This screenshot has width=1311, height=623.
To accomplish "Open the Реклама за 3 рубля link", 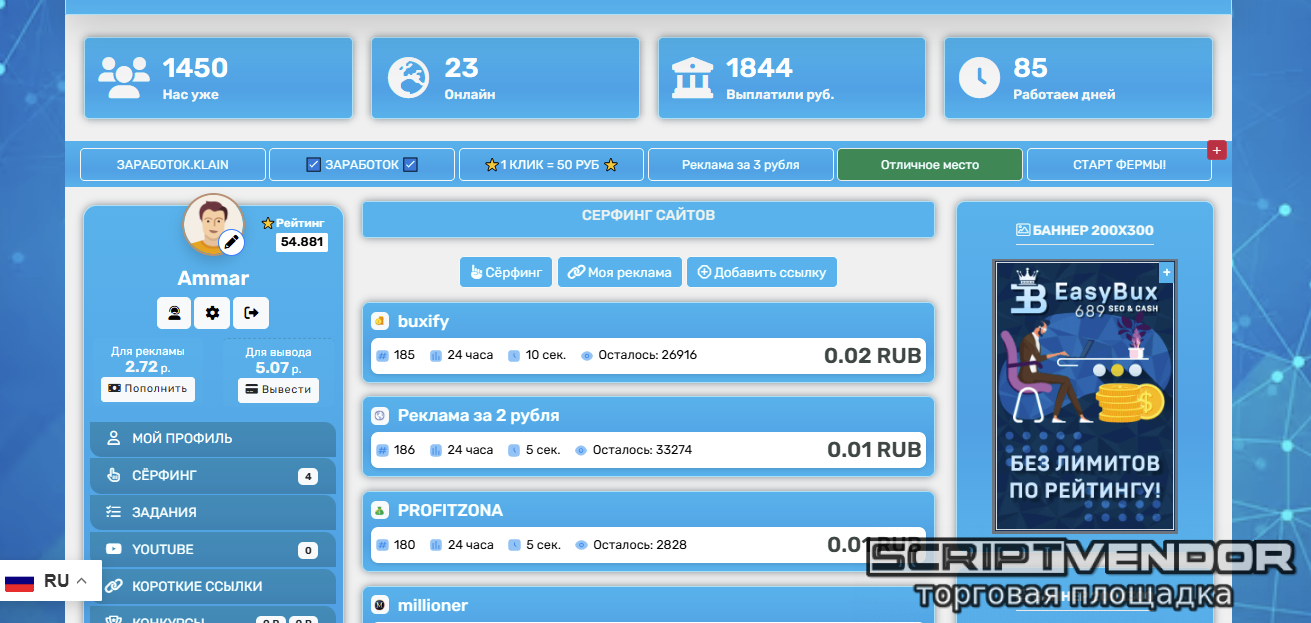I will pos(741,165).
